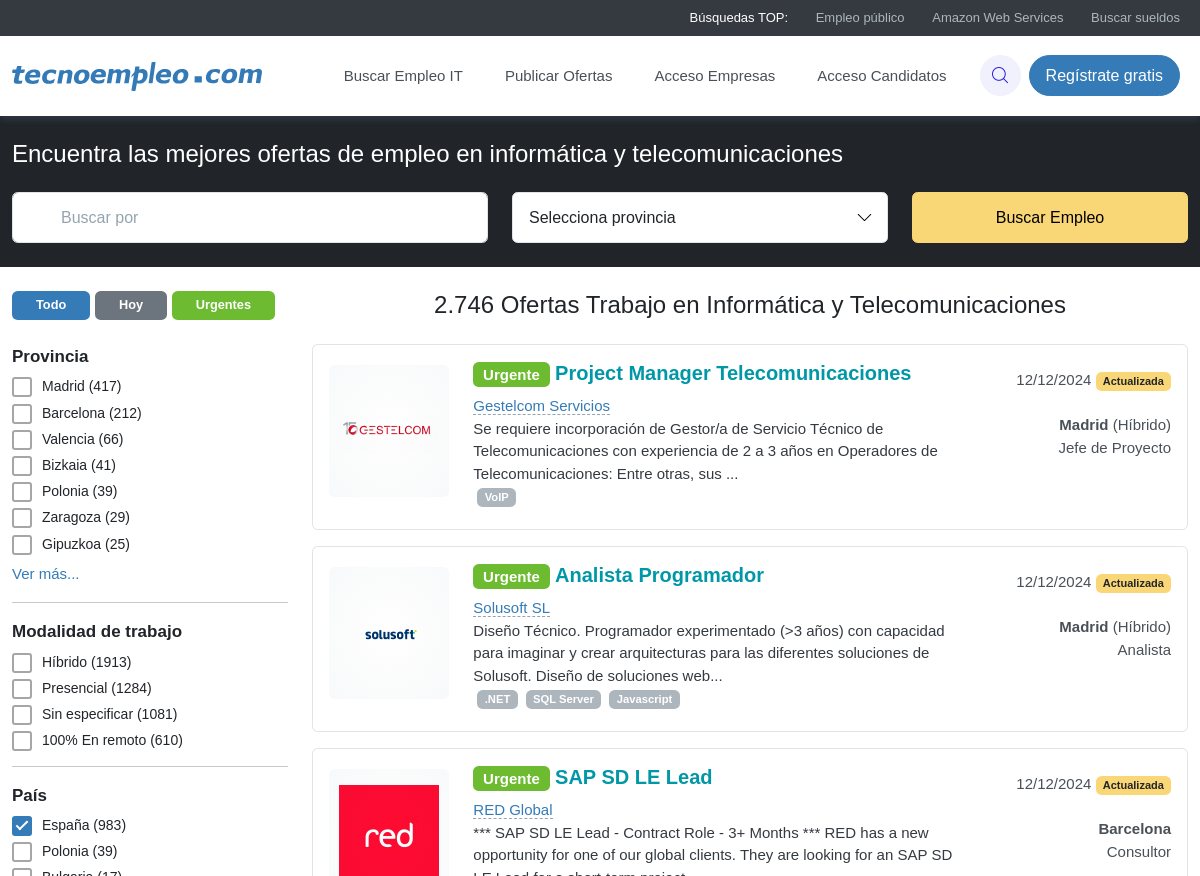Screen dimensions: 1200x876
Task: Open Acceso Empresas menu item
Action: coord(715,76)
